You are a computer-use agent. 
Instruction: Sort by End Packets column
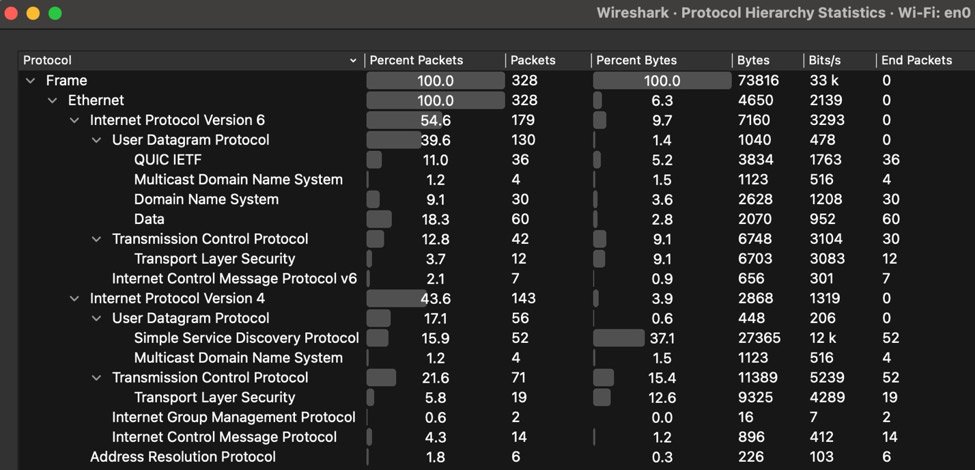pos(924,60)
